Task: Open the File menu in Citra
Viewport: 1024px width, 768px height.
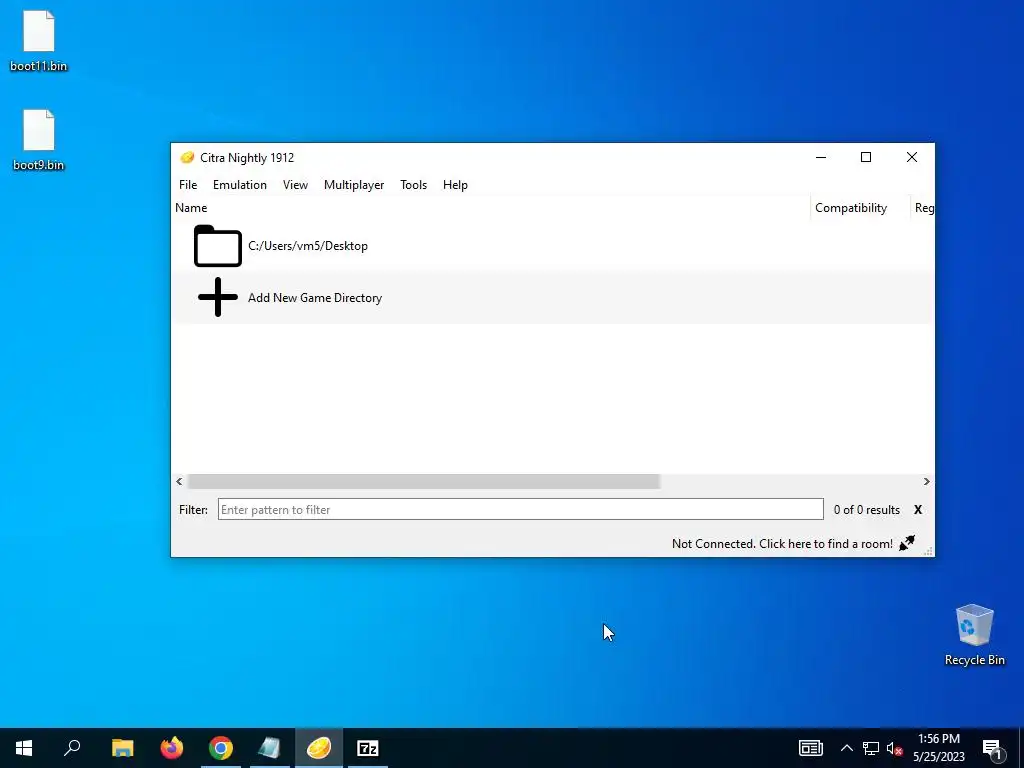Action: [188, 185]
